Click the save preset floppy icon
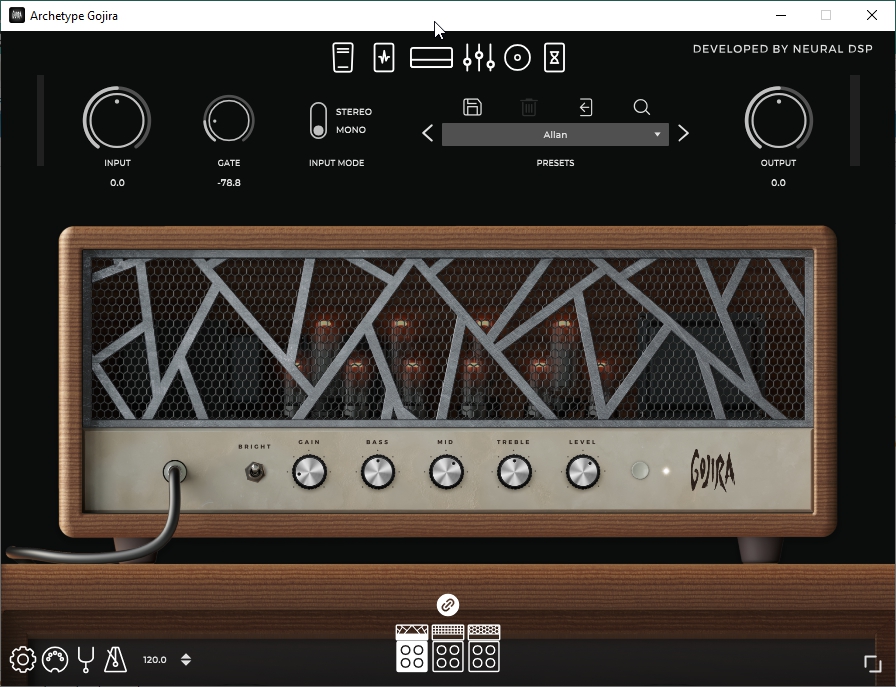This screenshot has width=896, height=687. click(x=473, y=107)
